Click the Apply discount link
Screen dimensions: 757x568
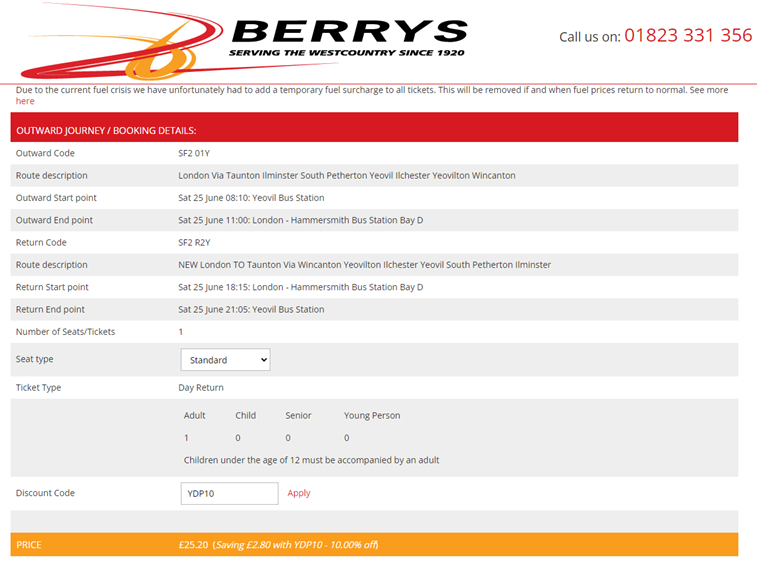pyautogui.click(x=299, y=493)
